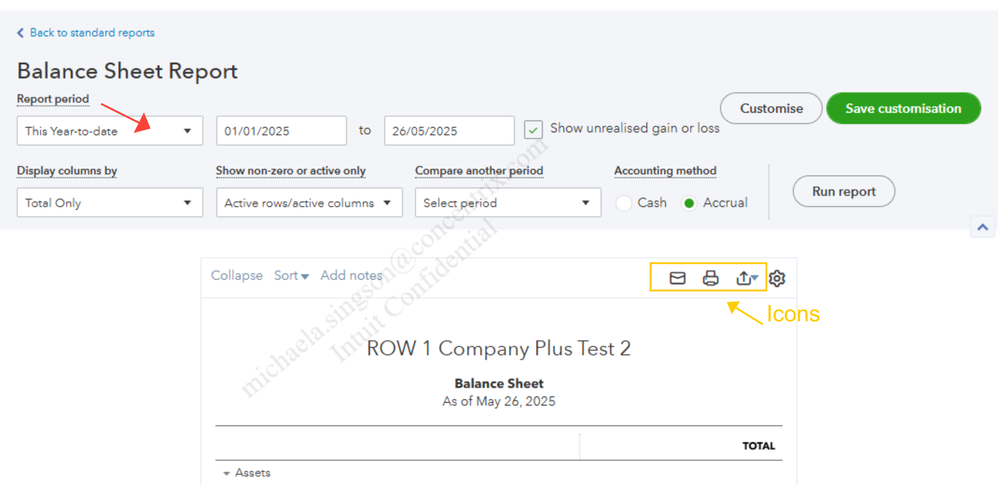Open the Compare another period dropdown

point(508,202)
